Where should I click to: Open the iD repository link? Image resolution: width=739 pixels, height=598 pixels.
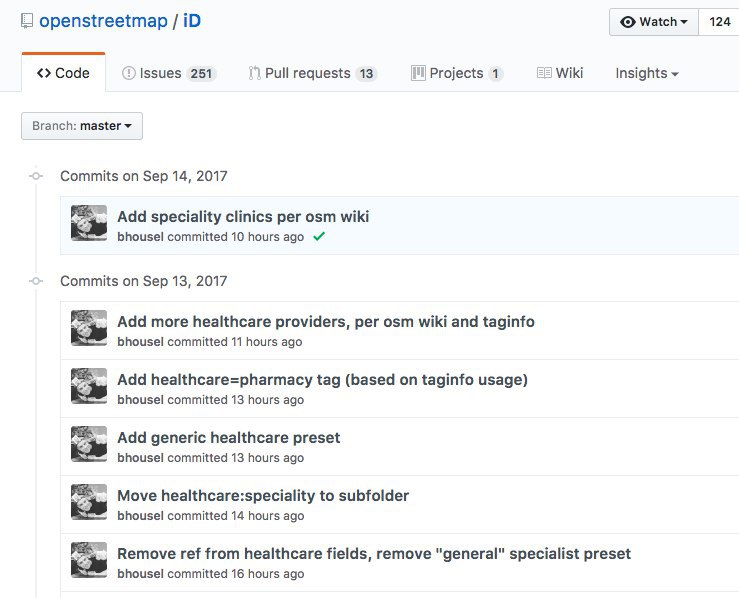click(x=192, y=21)
